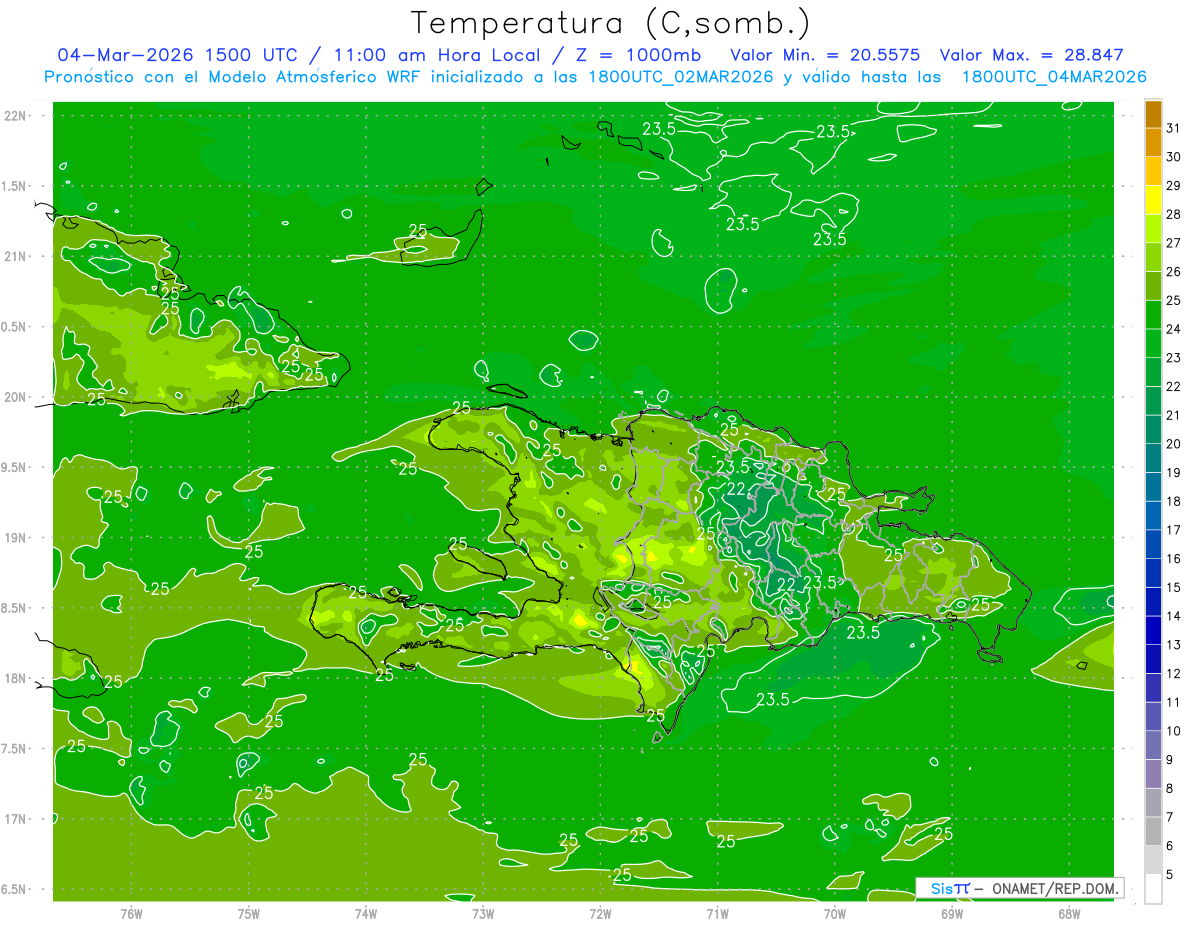Viewport: 1200px width, 927px height.
Task: Click the '76W' longitude axis label
Action: point(131,913)
